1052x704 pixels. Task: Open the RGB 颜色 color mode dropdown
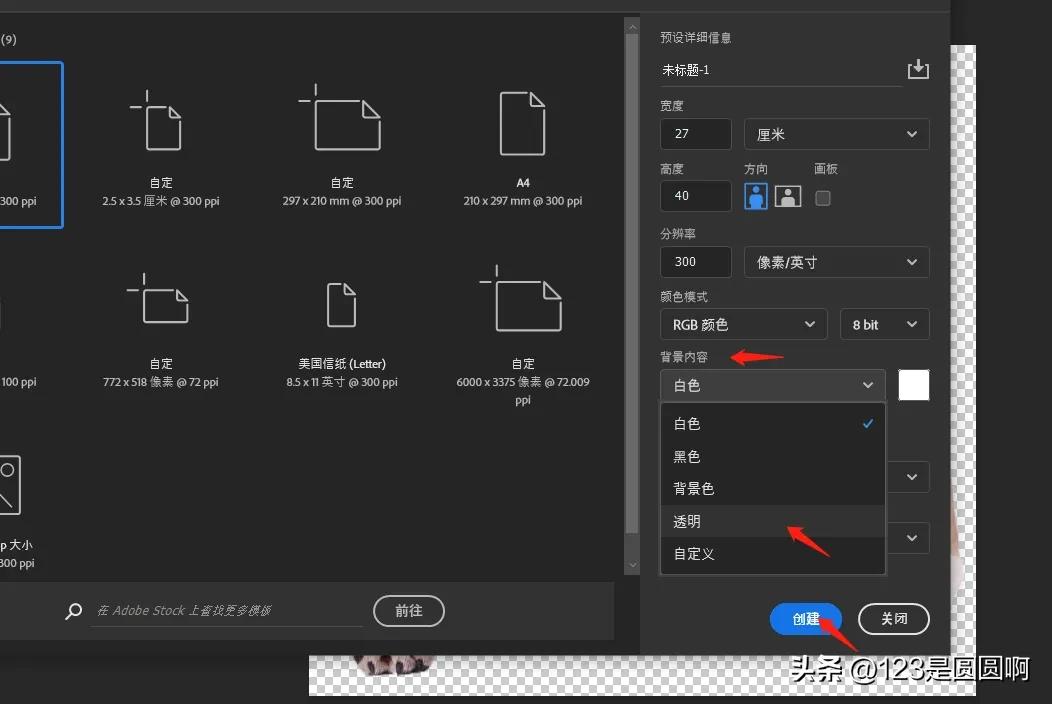743,324
